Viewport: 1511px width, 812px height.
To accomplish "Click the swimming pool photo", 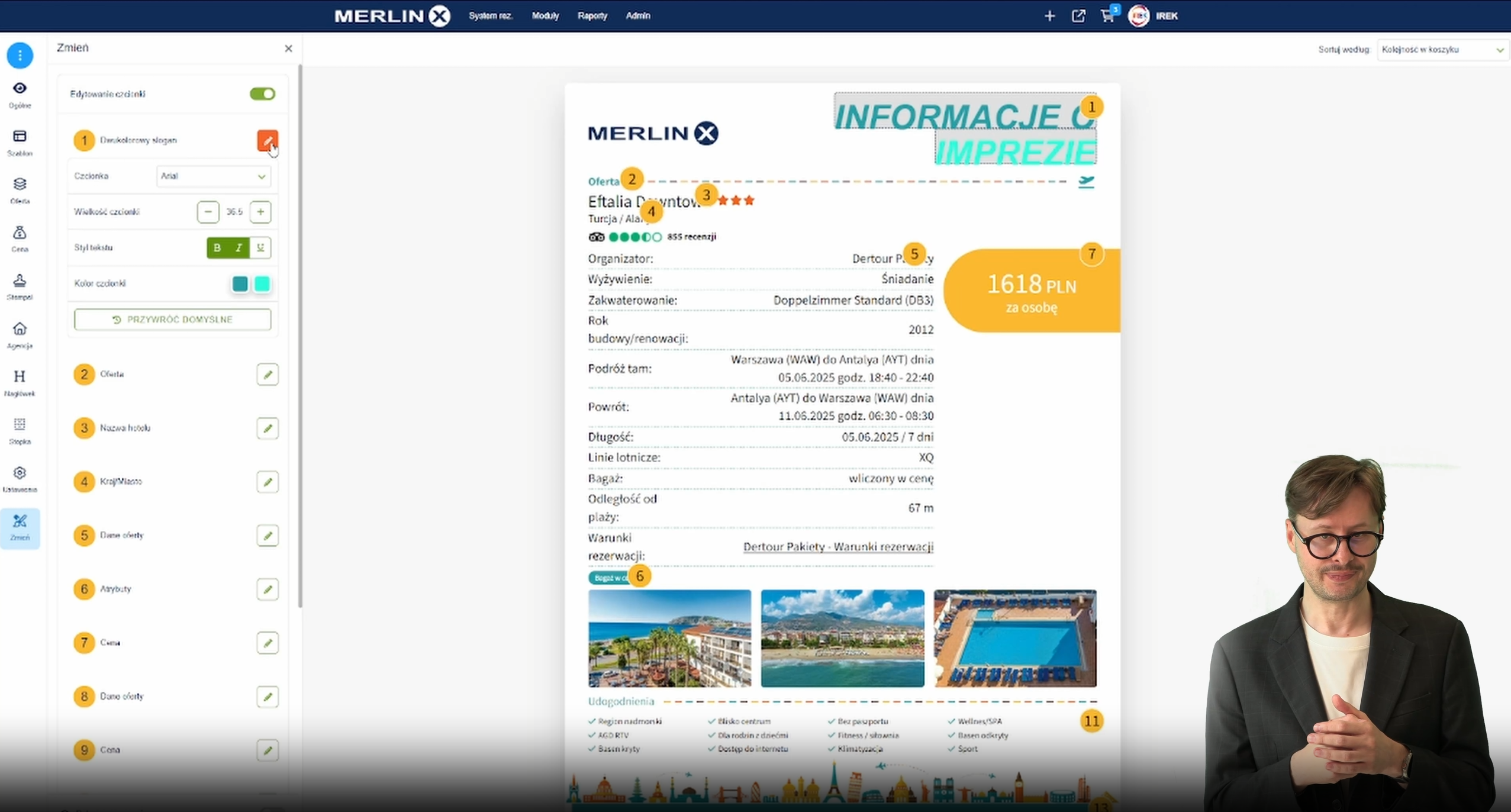I will (x=1015, y=639).
